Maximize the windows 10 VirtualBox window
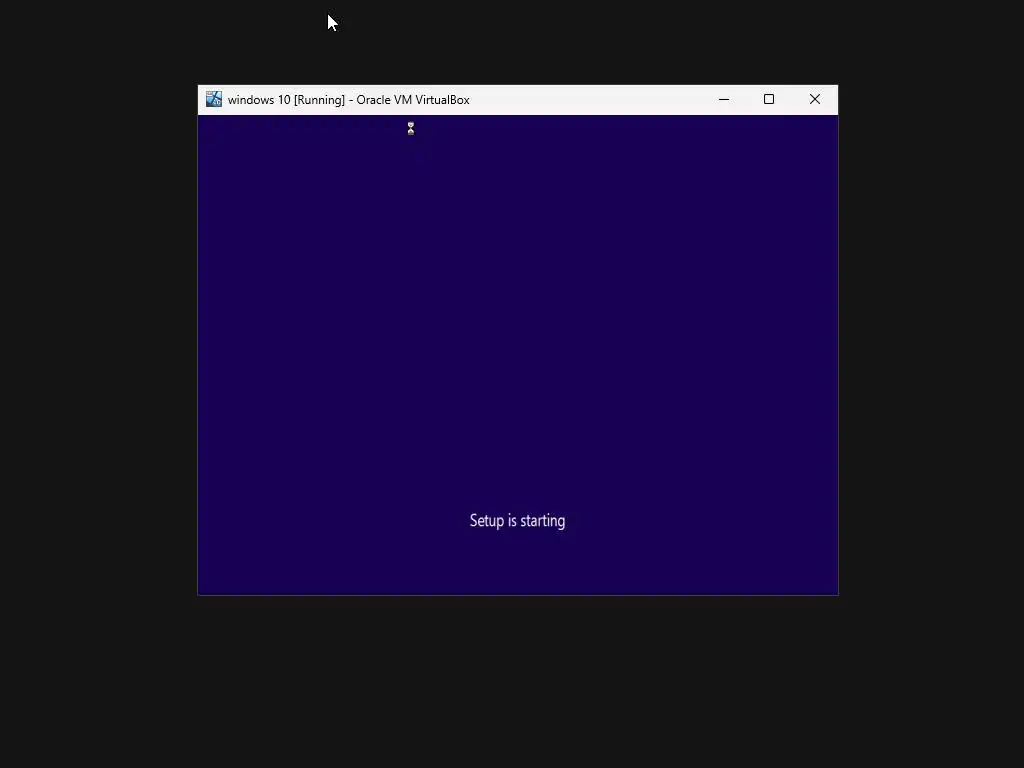Image resolution: width=1024 pixels, height=768 pixels. (769, 99)
